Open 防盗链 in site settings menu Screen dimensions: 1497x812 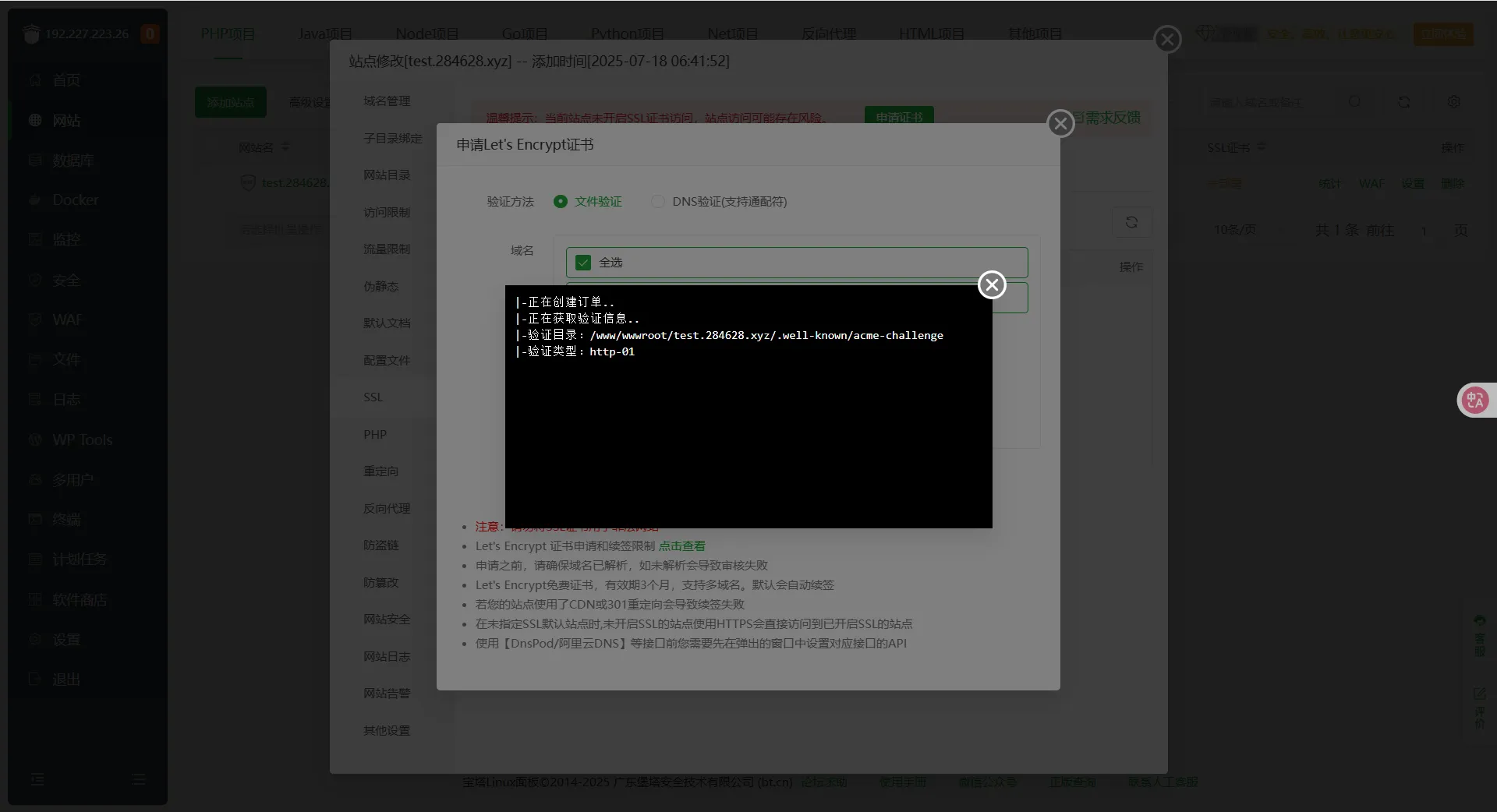380,545
